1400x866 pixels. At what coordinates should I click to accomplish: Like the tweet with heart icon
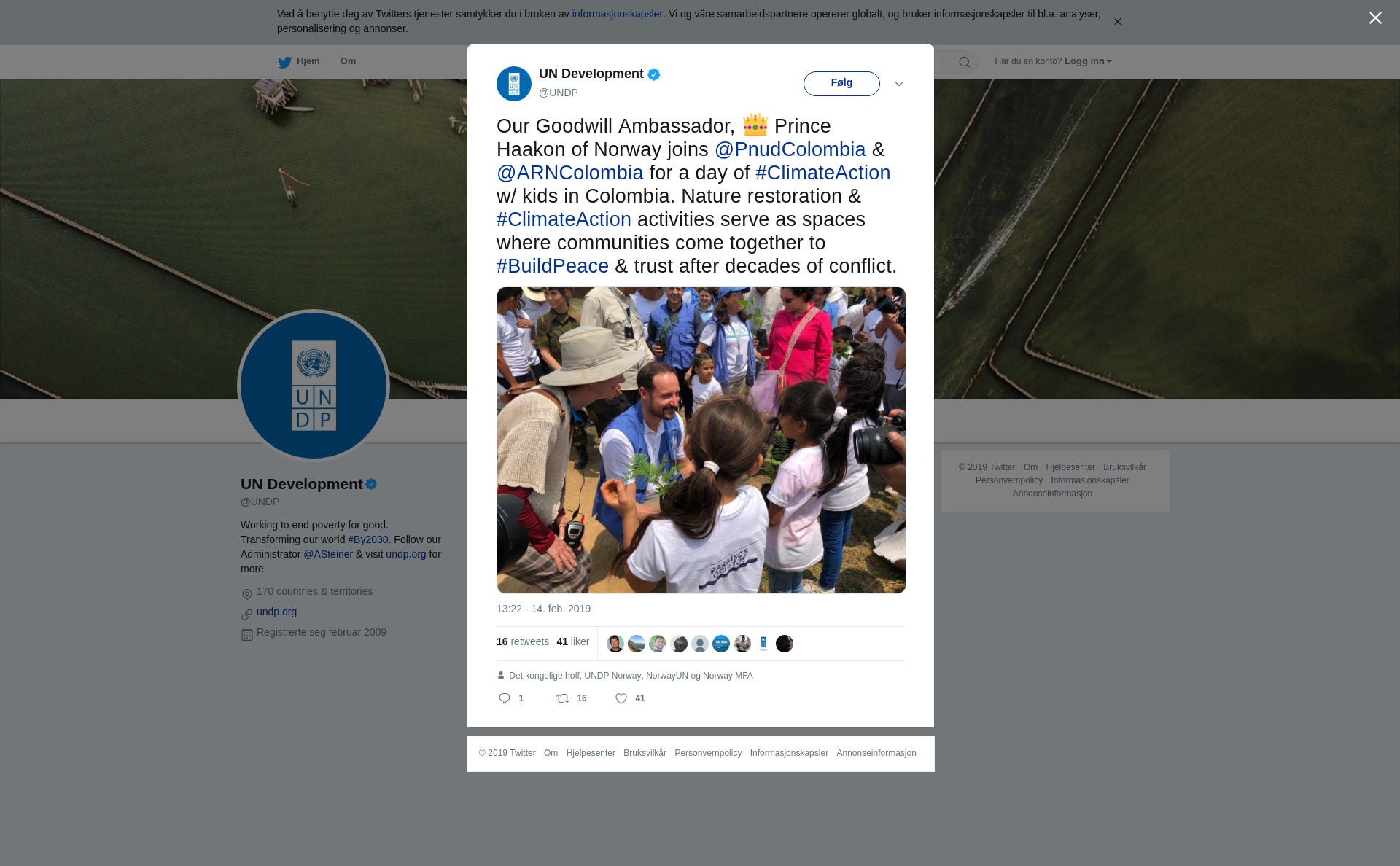621,698
